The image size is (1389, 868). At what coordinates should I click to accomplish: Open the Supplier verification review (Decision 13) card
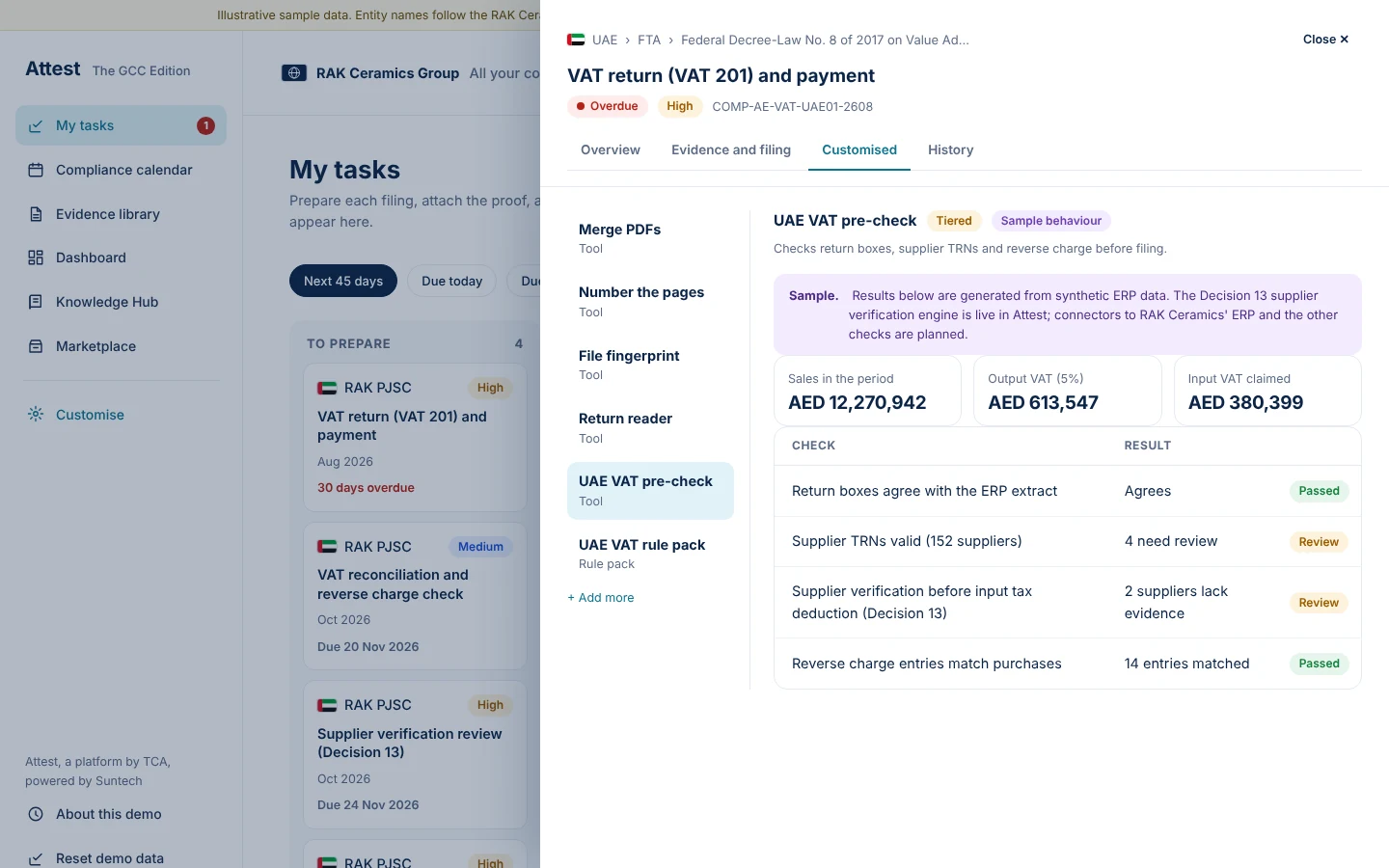tap(415, 755)
